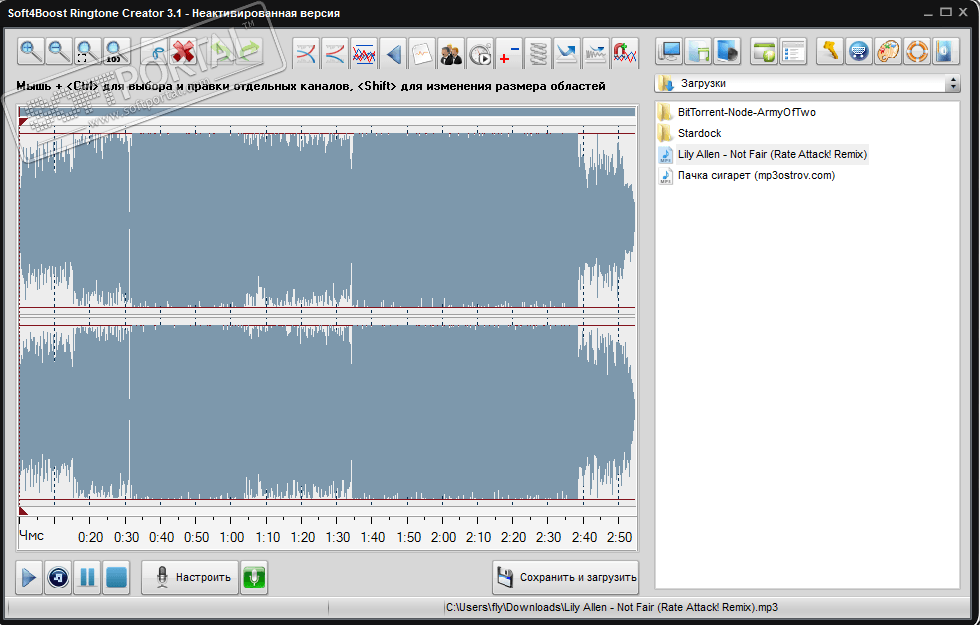
Task: Start recording with the green microphone button
Action: [x=254, y=578]
